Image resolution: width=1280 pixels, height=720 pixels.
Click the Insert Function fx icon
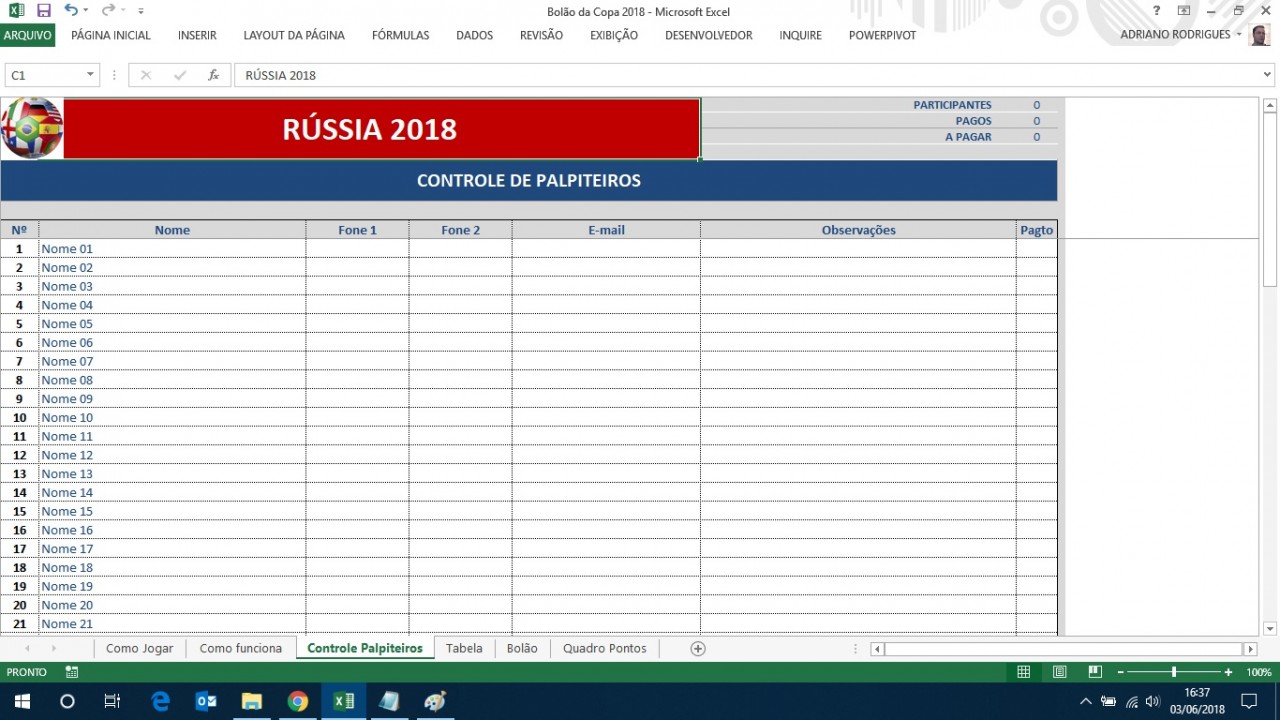(213, 75)
